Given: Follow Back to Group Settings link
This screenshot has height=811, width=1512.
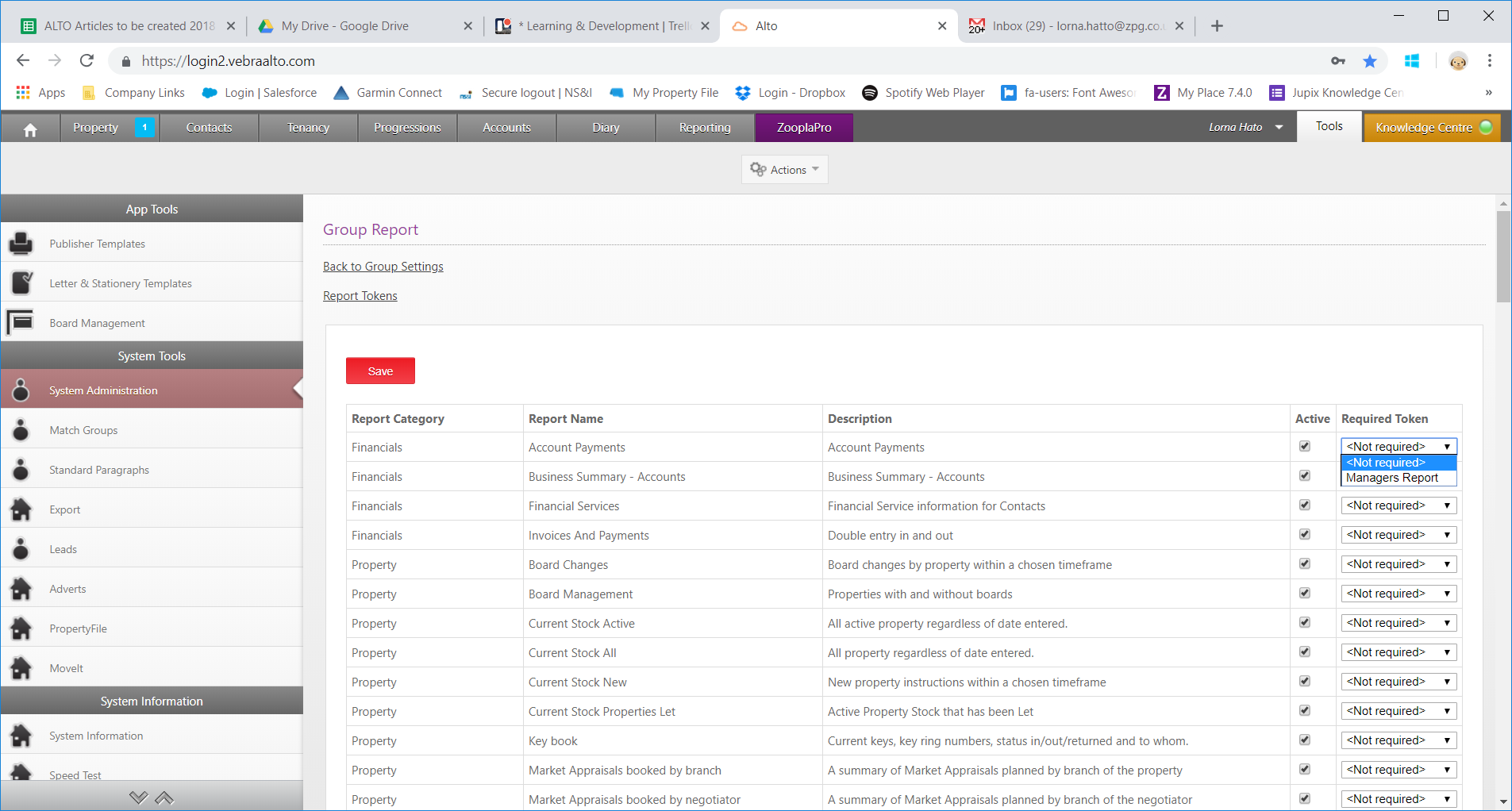Looking at the screenshot, I should coord(383,267).
